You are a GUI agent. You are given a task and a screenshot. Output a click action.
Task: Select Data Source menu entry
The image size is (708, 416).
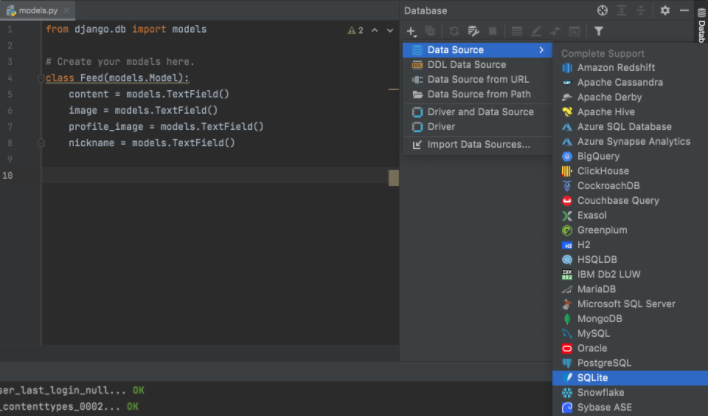tap(477, 50)
